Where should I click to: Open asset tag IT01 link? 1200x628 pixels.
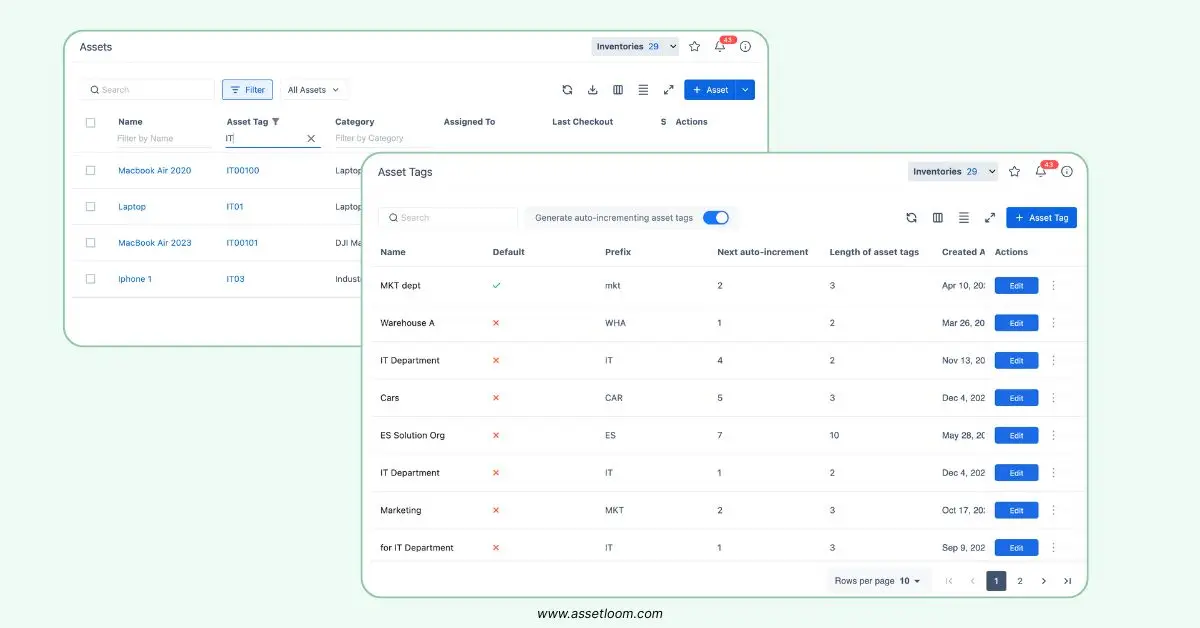(235, 207)
